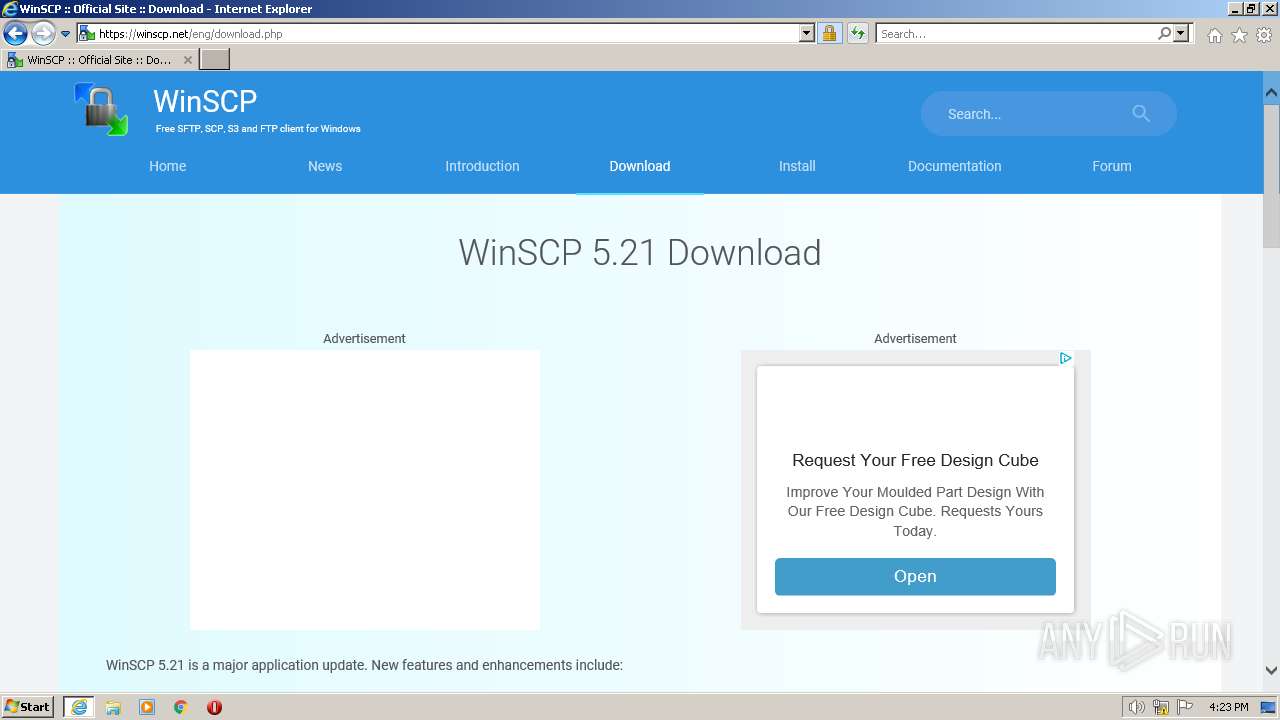Image resolution: width=1280 pixels, height=720 pixels.
Task: Open Favorites star icon
Action: tap(1239, 35)
